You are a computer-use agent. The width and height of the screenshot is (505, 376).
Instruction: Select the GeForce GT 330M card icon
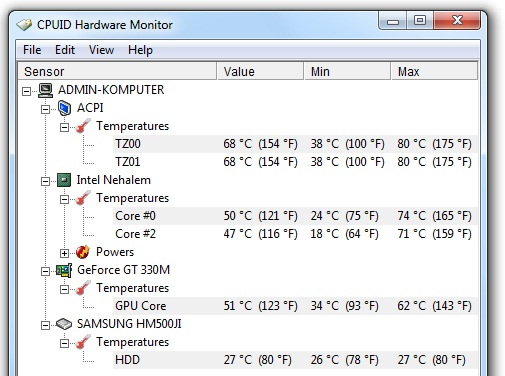[64, 270]
